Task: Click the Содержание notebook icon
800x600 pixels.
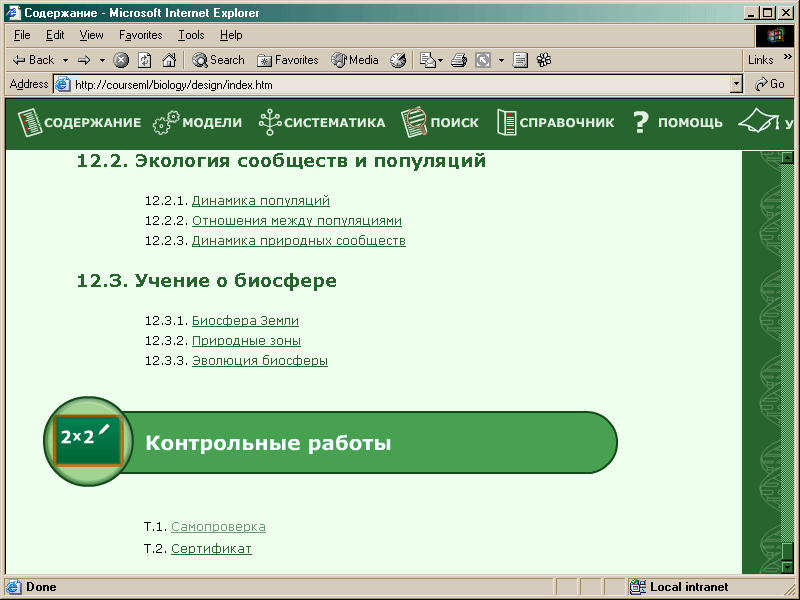Action: pos(28,123)
